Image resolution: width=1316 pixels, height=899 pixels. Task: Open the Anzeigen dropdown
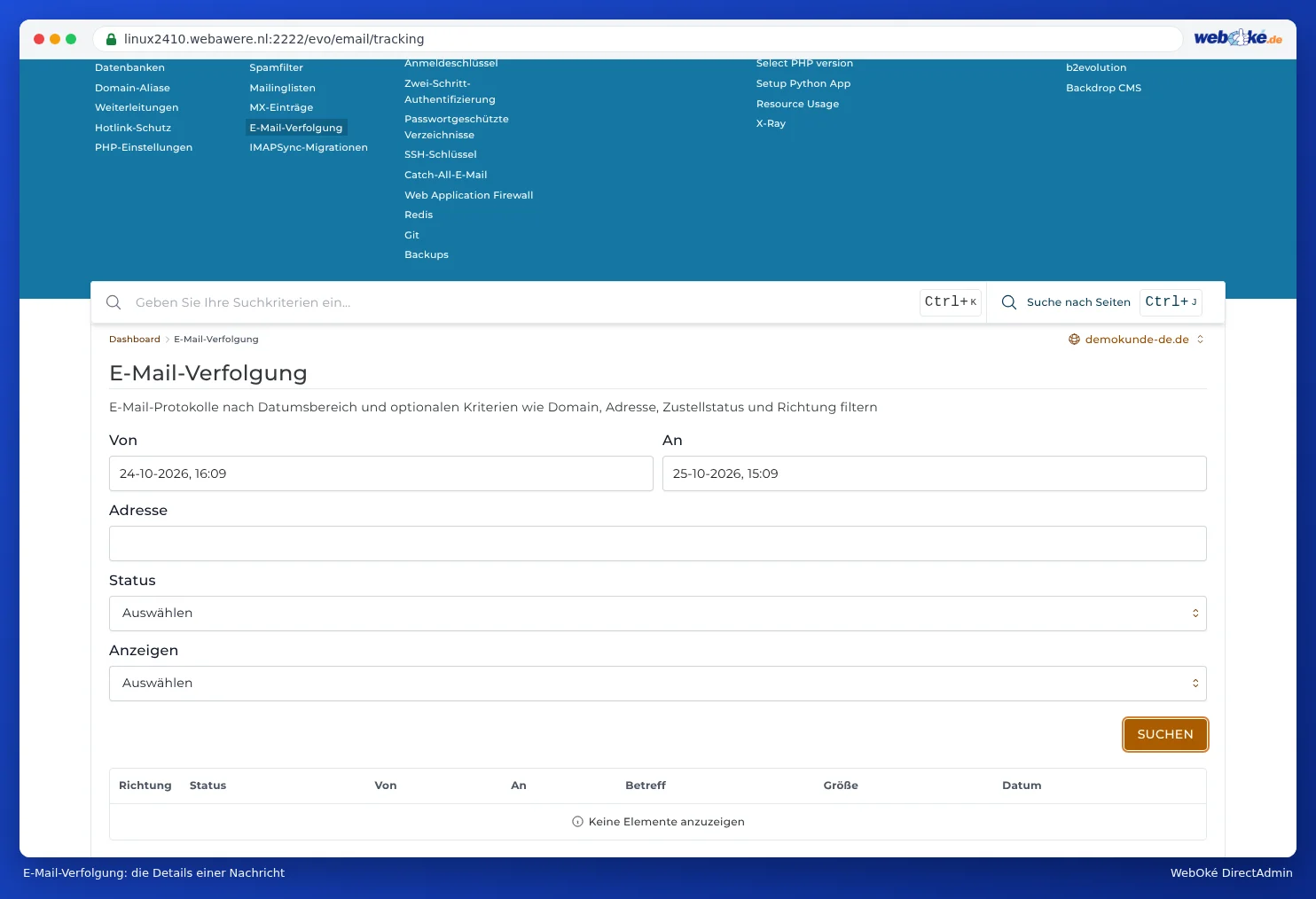[657, 684]
